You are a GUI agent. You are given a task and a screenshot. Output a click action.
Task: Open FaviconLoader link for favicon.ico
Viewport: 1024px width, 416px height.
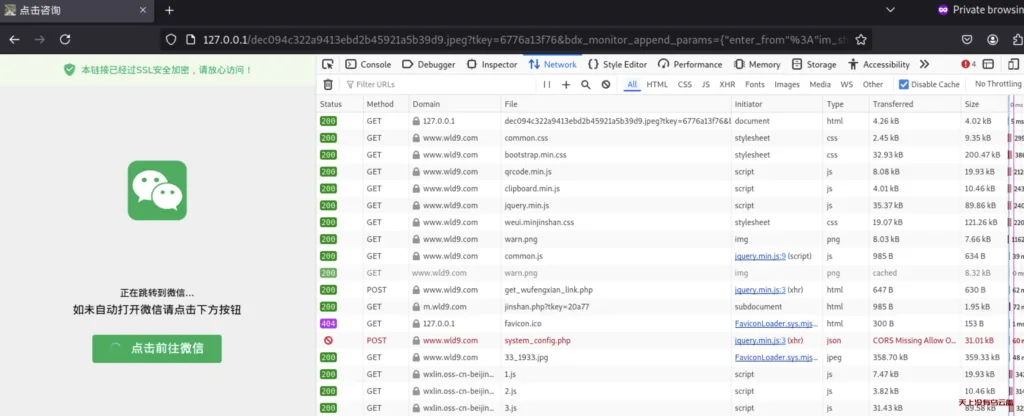(776, 323)
